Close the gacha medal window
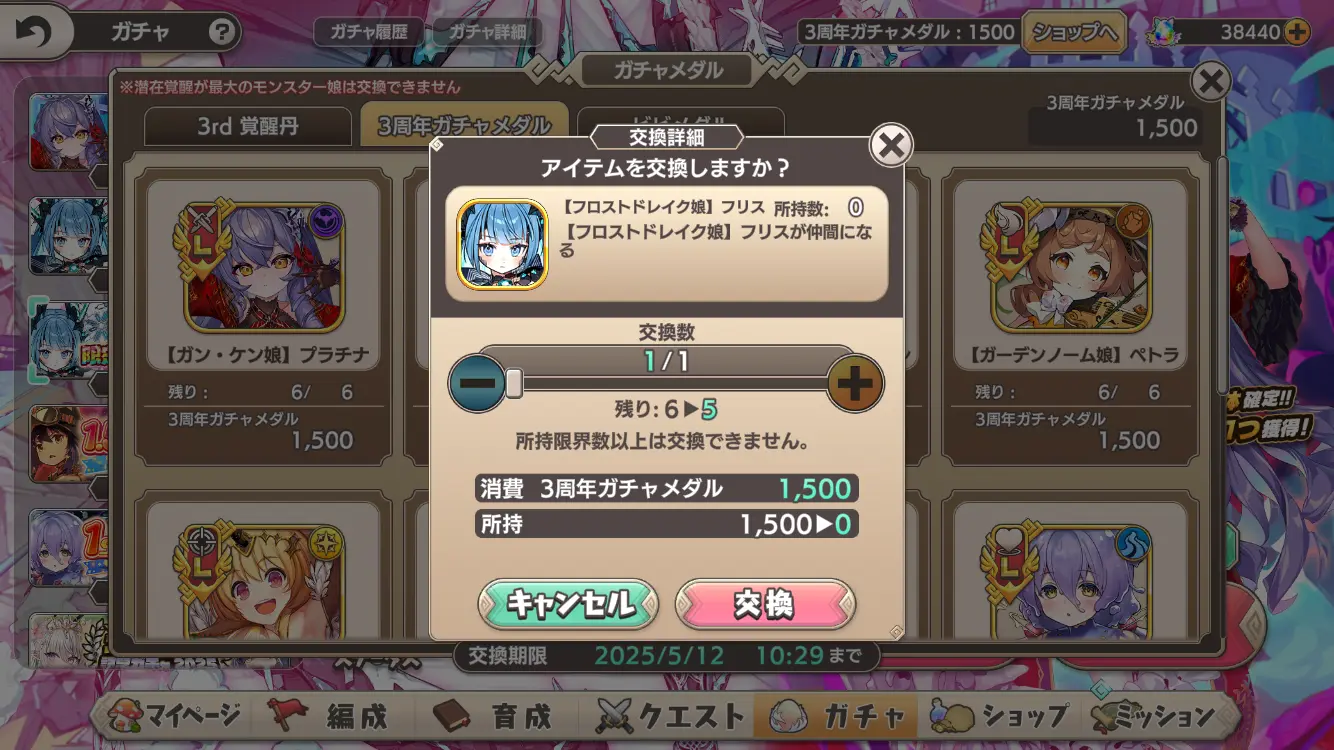The image size is (1334, 750). click(x=1211, y=81)
